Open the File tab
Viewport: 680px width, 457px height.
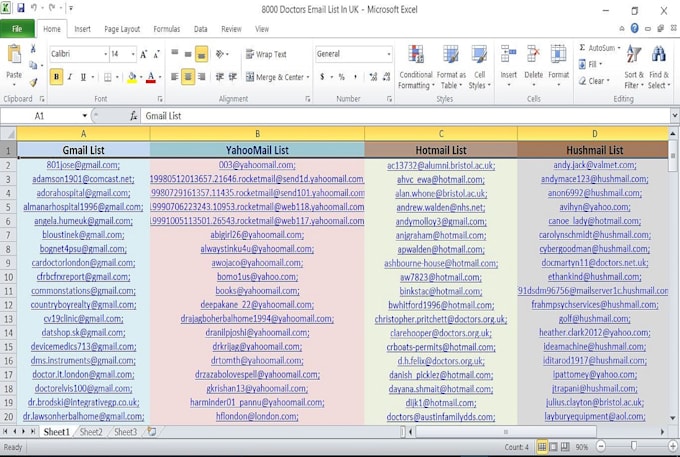[17, 29]
